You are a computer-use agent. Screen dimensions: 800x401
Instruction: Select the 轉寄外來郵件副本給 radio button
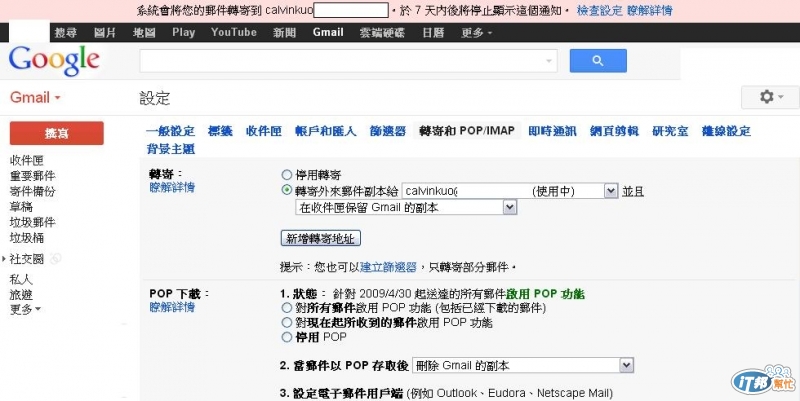[x=287, y=190]
